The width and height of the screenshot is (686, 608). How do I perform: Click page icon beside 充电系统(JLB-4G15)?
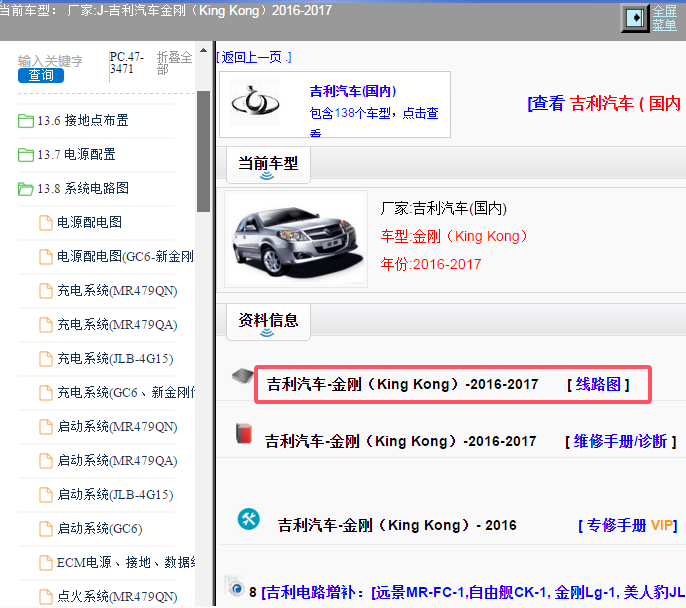click(x=46, y=359)
